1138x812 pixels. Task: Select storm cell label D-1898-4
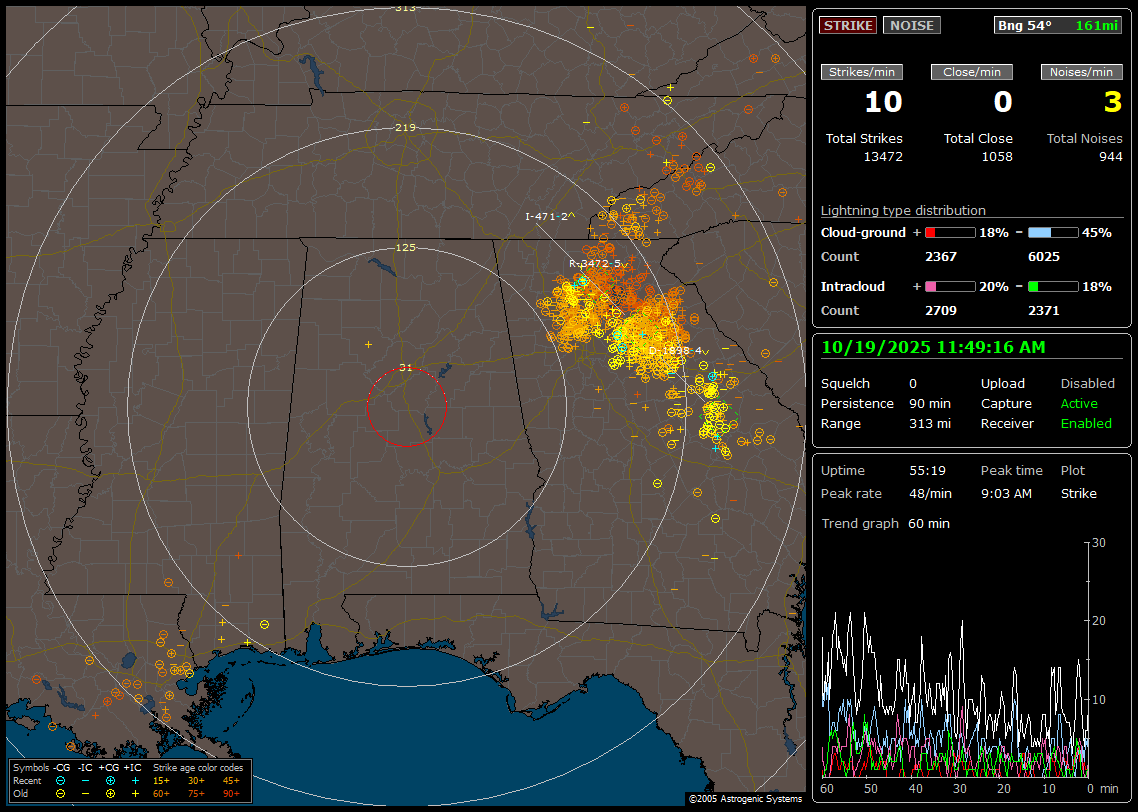[x=676, y=351]
